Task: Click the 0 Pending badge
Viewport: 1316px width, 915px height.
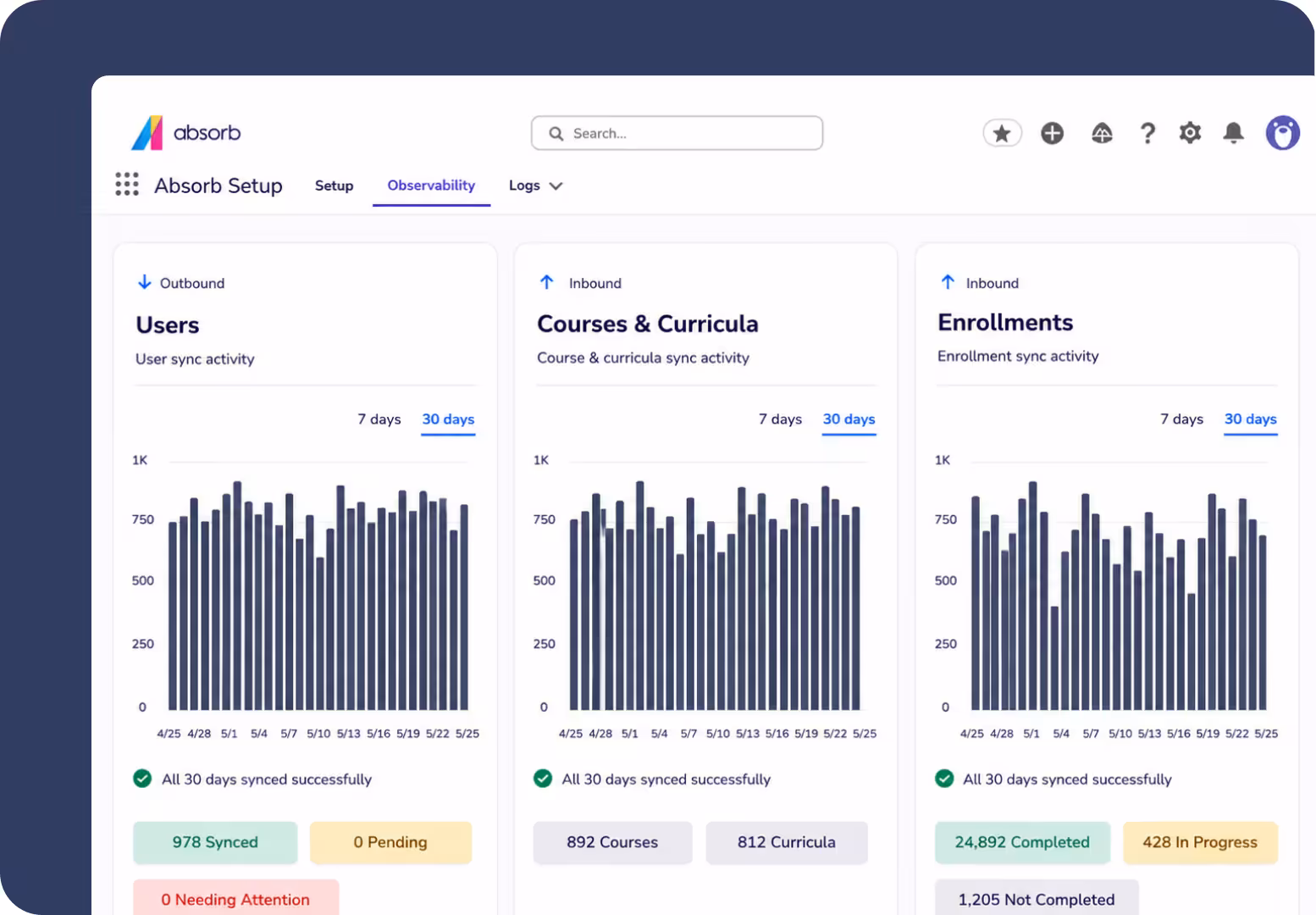Action: (390, 842)
